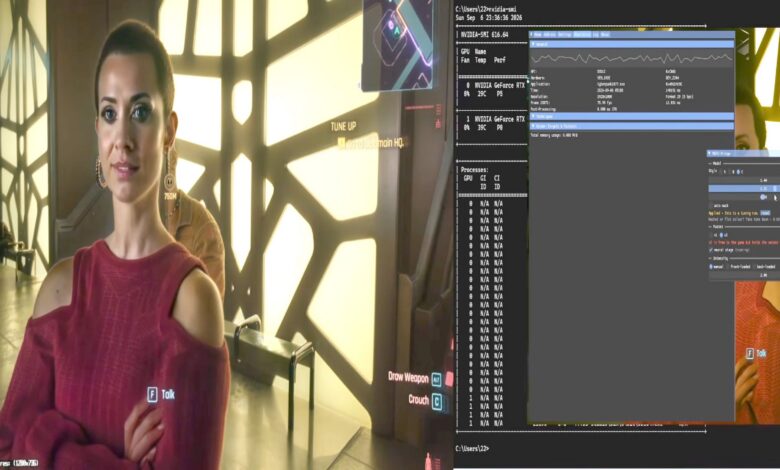
Task: Open the Home tab in the overlay
Action: click(538, 35)
